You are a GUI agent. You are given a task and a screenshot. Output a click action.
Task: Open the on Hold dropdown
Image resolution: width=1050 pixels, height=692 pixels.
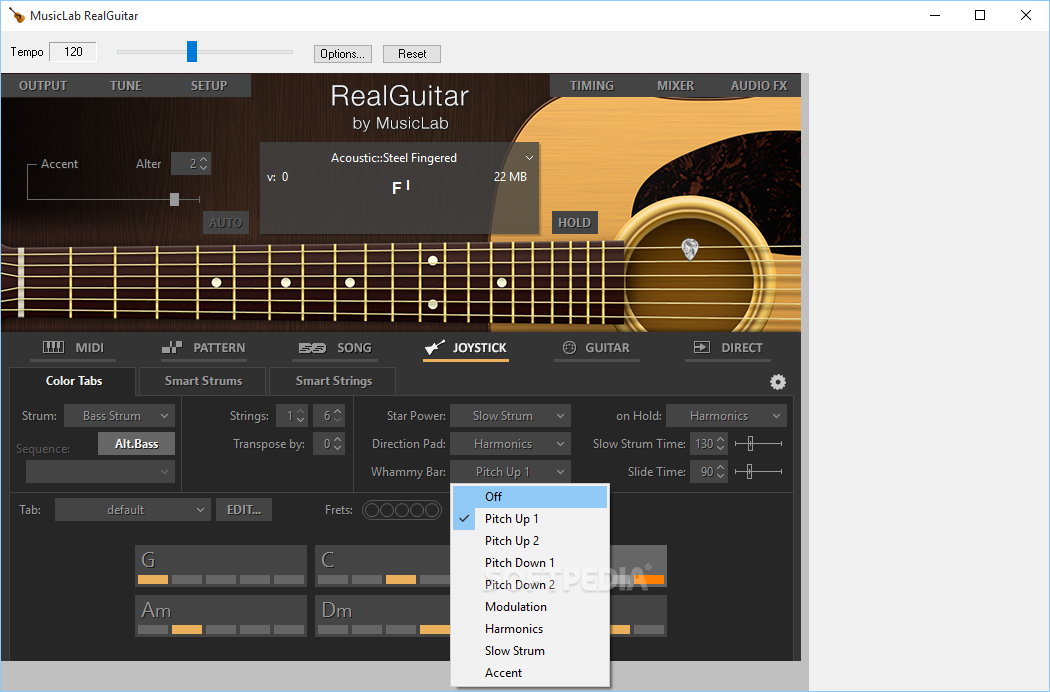pos(727,415)
